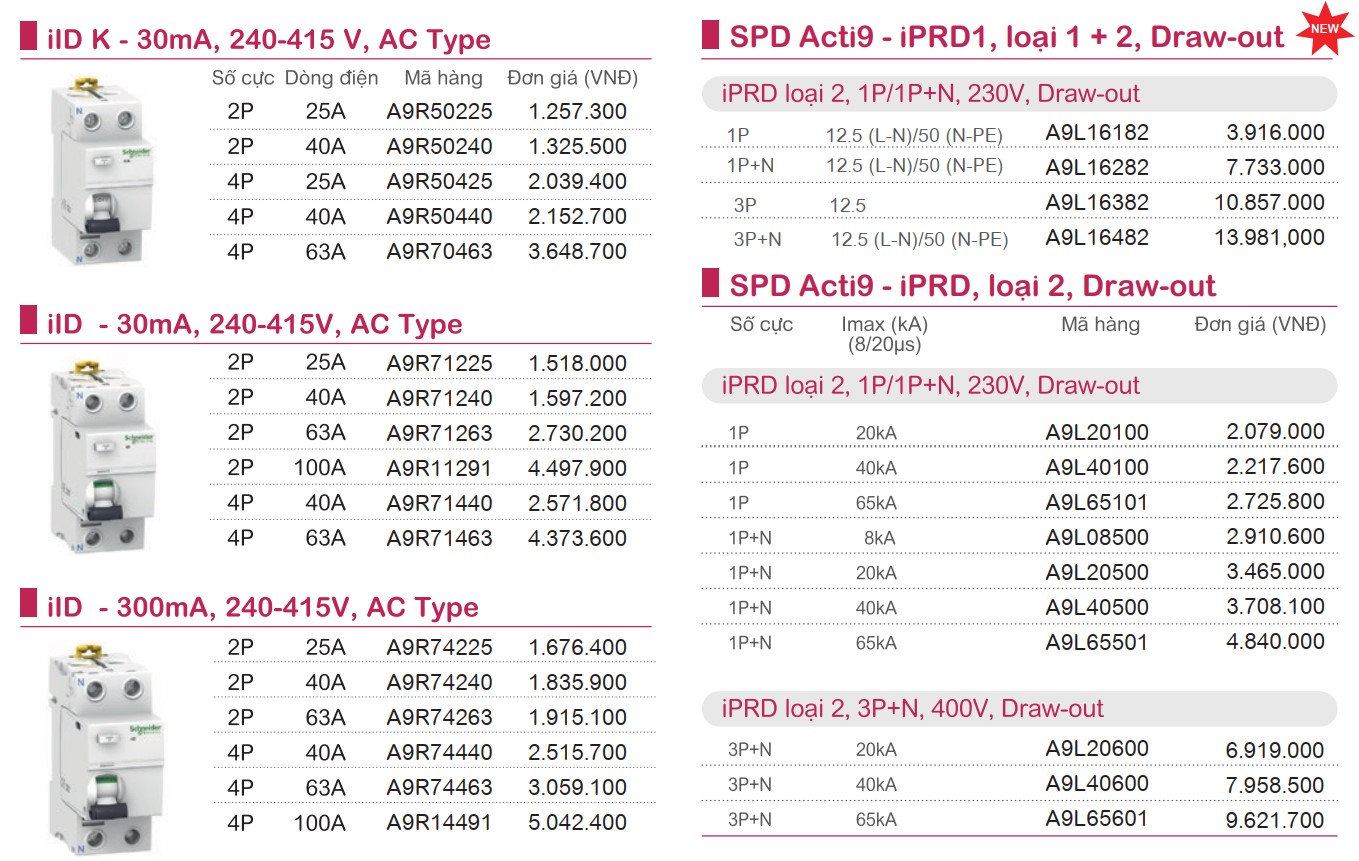Click price 4.497.900
This screenshot has height=861, width=1359.
[x=578, y=469]
